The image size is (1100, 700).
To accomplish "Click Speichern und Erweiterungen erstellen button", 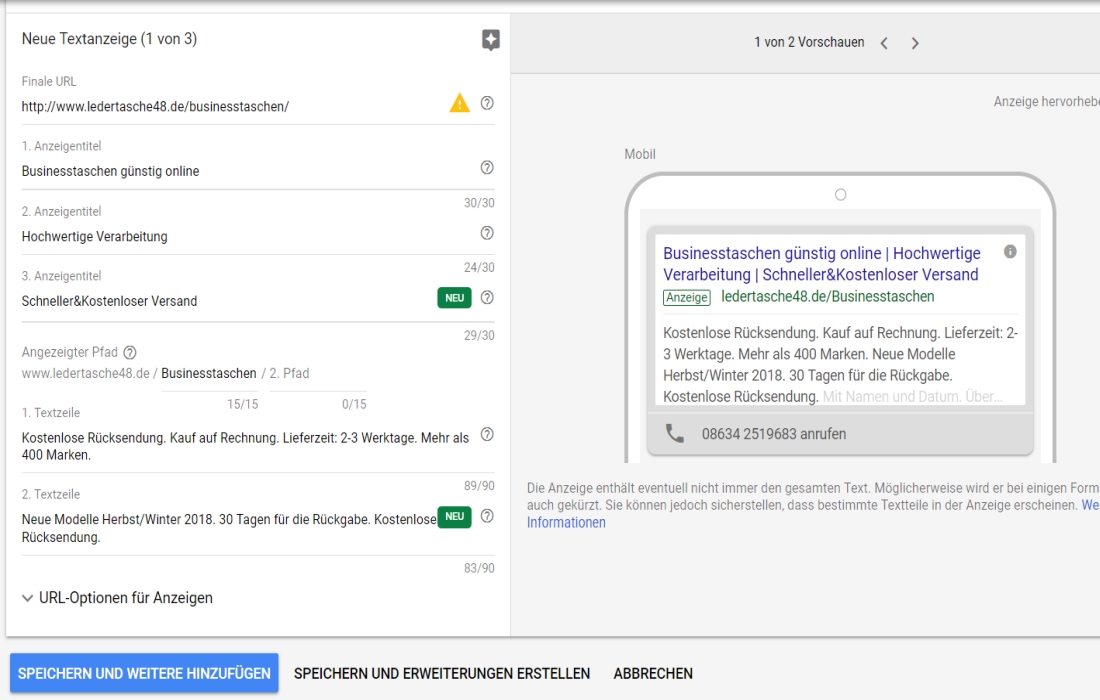I will point(442,673).
